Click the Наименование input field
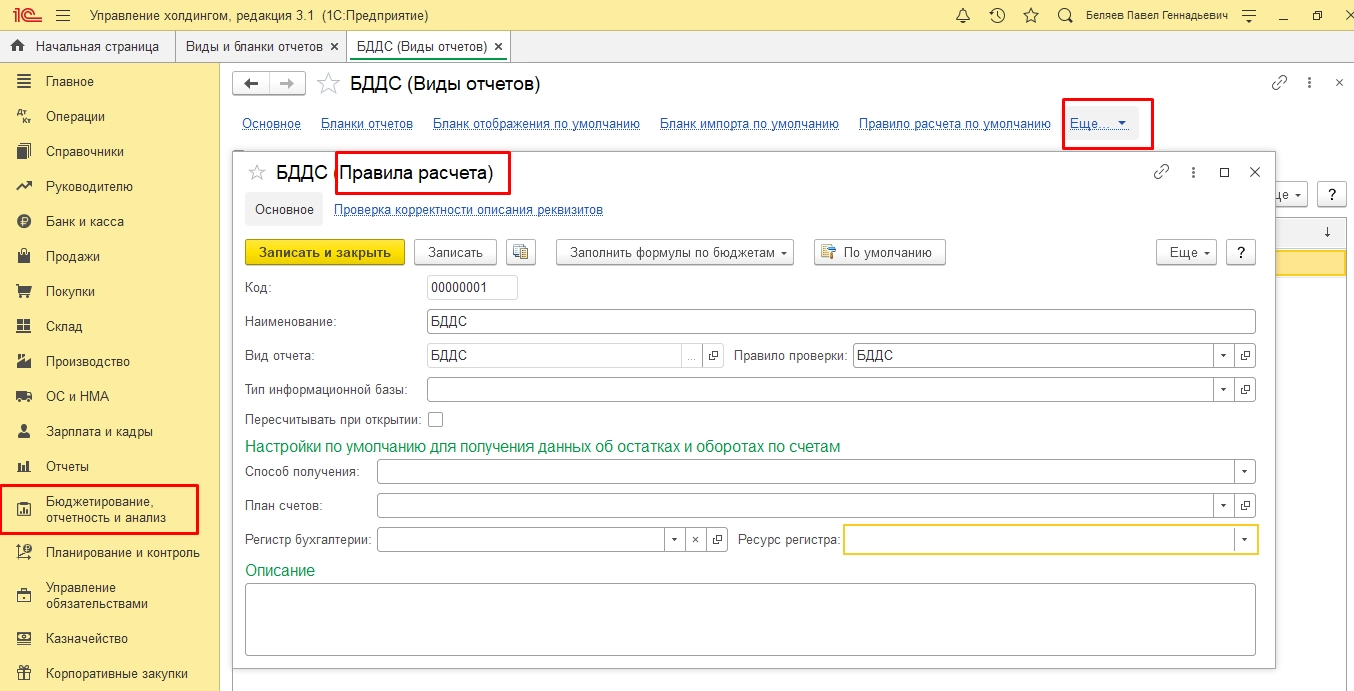This screenshot has width=1354, height=691. 840,322
